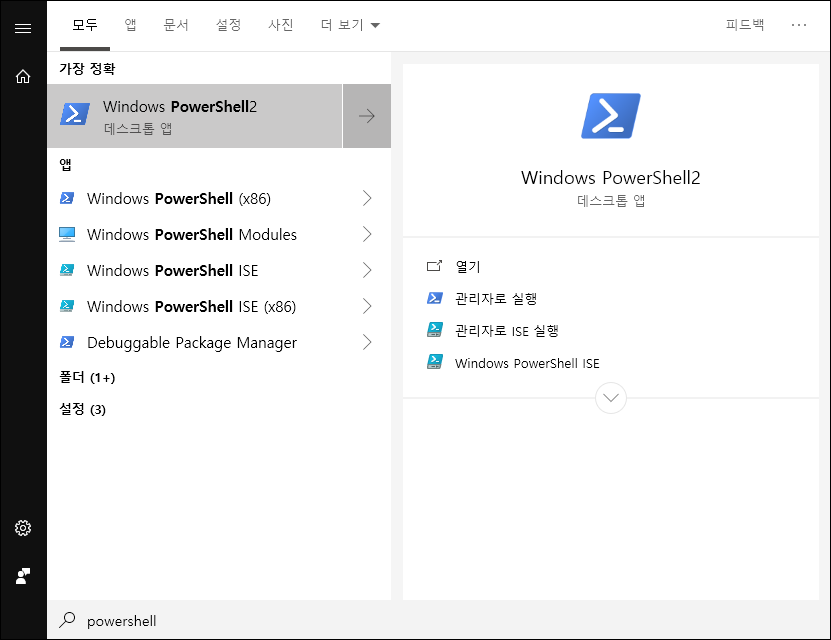
Task: Click the Windows PowerShell ISE icon in the apps list
Action: pyautogui.click(x=67, y=270)
